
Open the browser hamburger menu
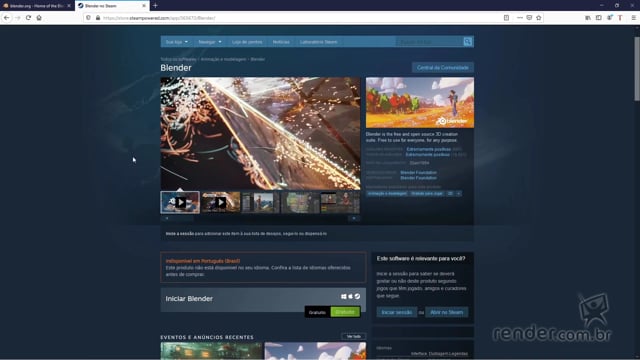coord(633,18)
